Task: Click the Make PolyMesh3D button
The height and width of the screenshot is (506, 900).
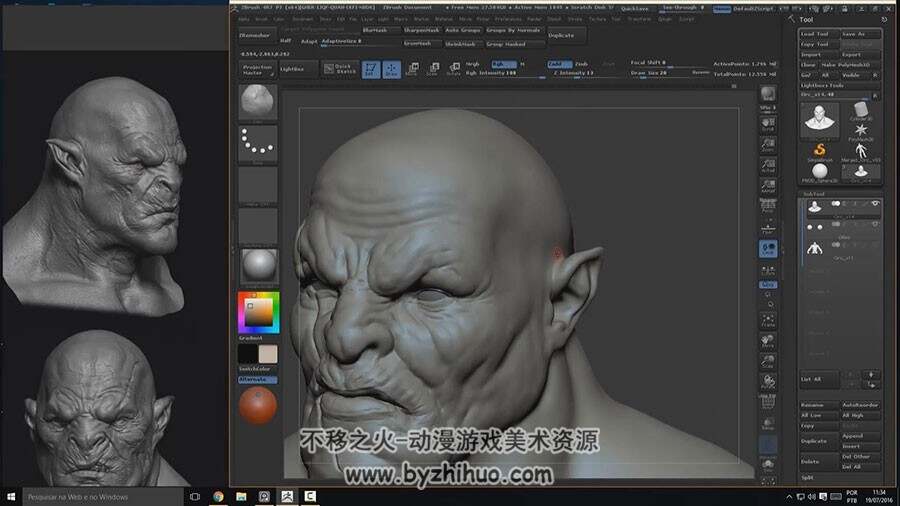Action: tap(850, 65)
